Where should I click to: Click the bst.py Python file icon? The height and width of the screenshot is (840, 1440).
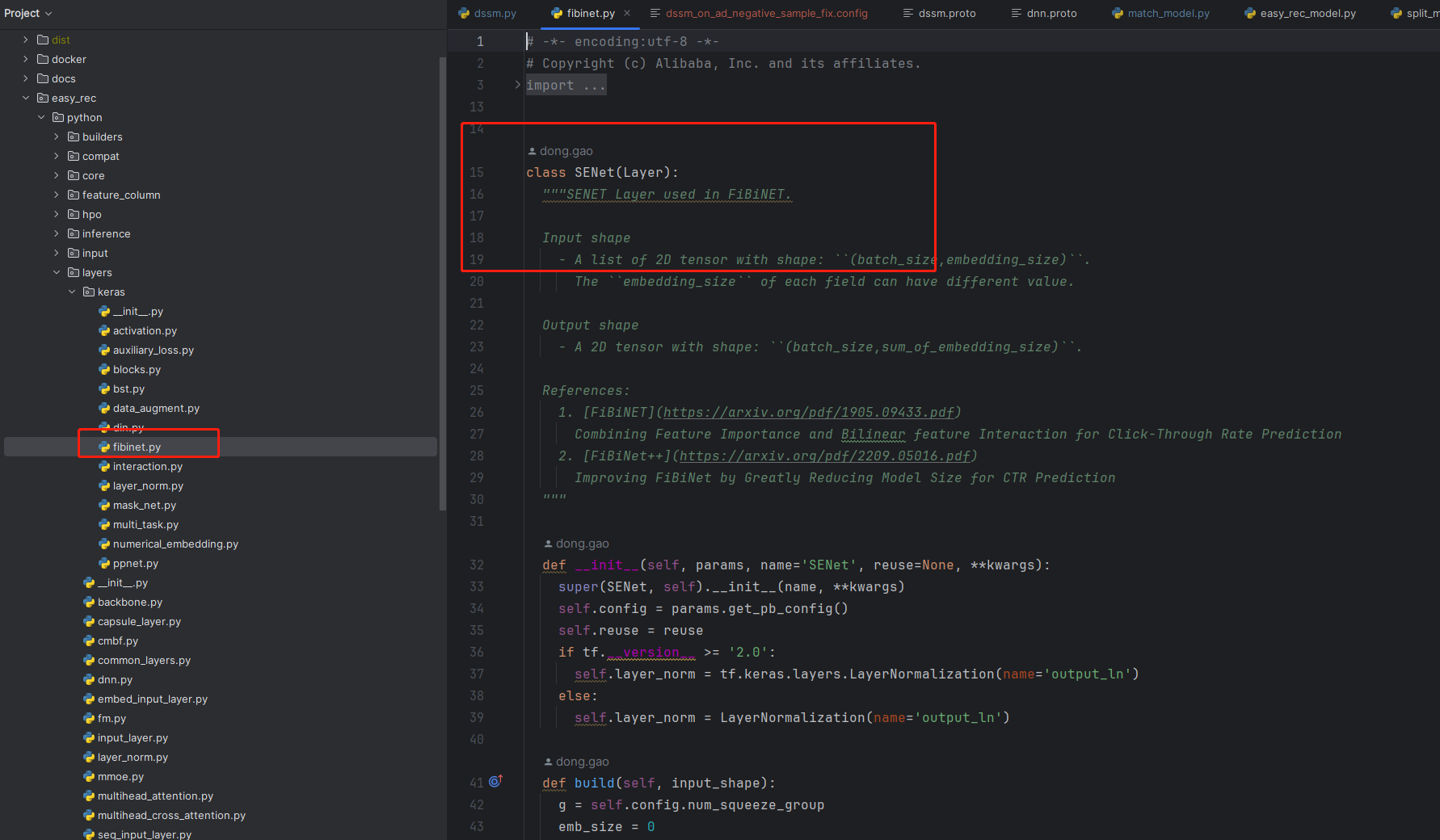click(104, 388)
